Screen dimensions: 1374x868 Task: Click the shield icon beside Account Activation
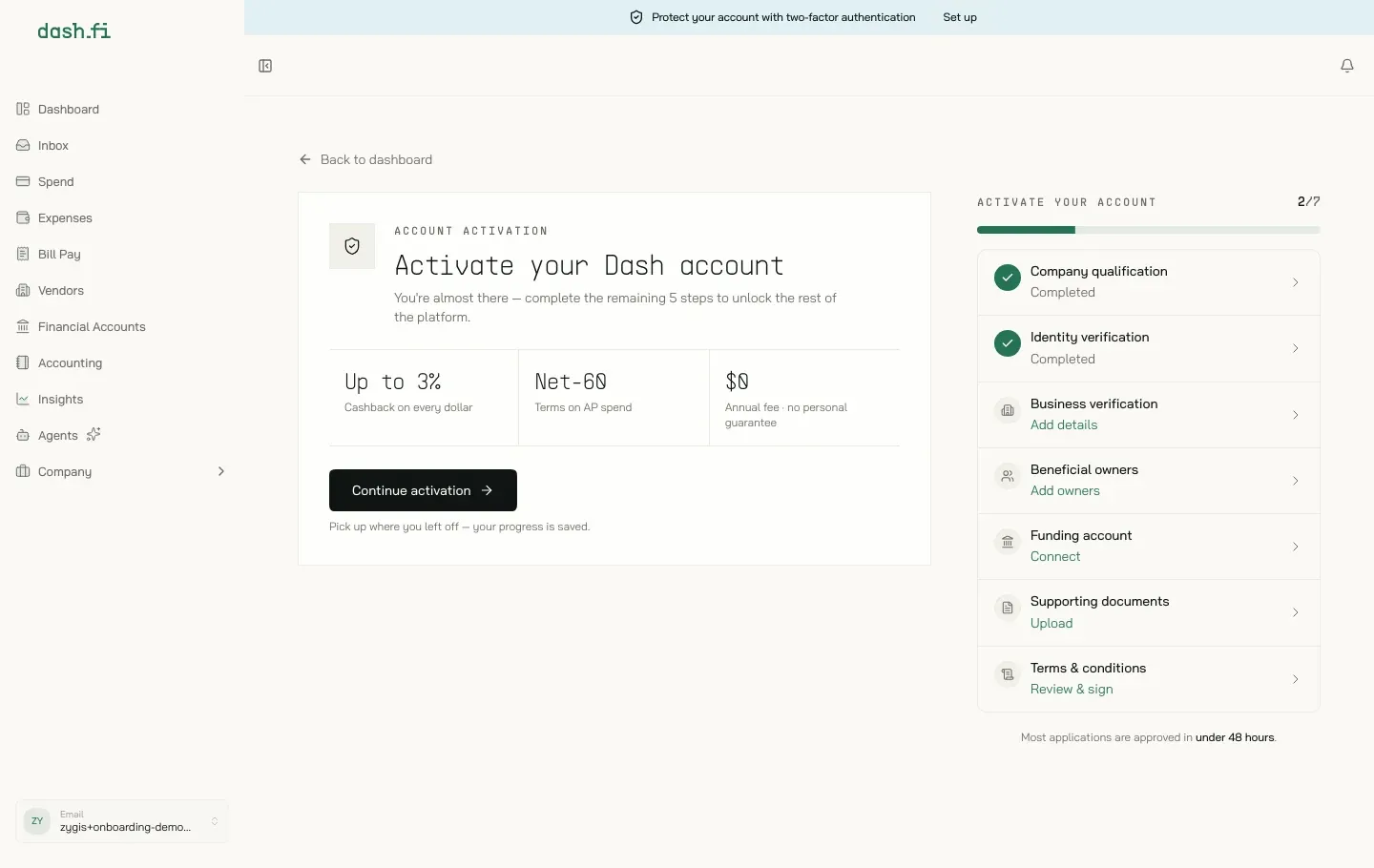pyautogui.click(x=352, y=246)
